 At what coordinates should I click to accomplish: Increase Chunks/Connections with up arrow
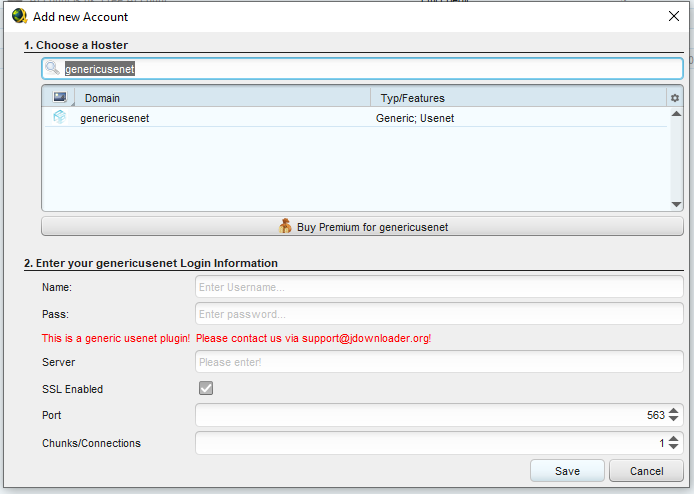674,438
